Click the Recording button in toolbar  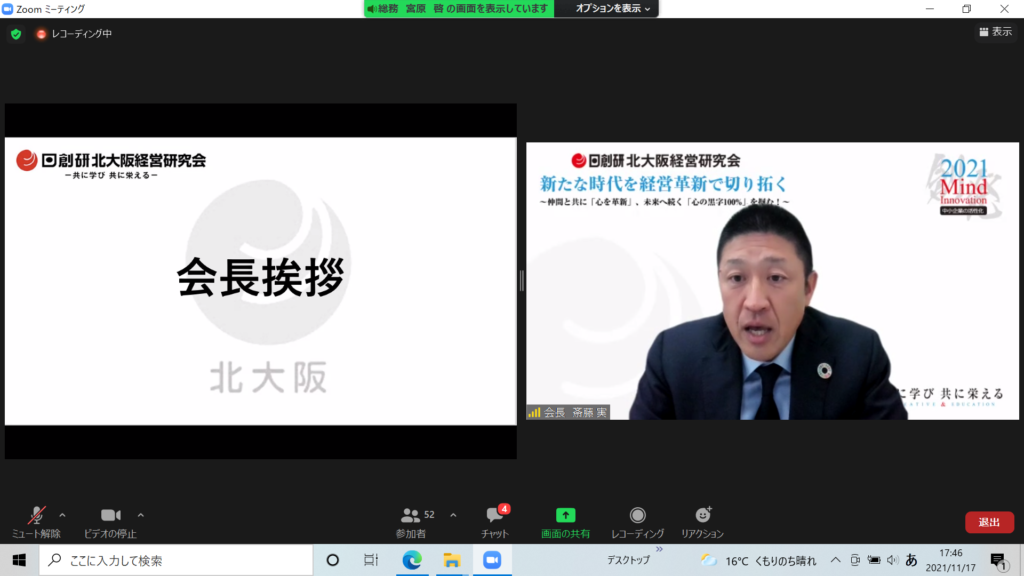tap(637, 522)
